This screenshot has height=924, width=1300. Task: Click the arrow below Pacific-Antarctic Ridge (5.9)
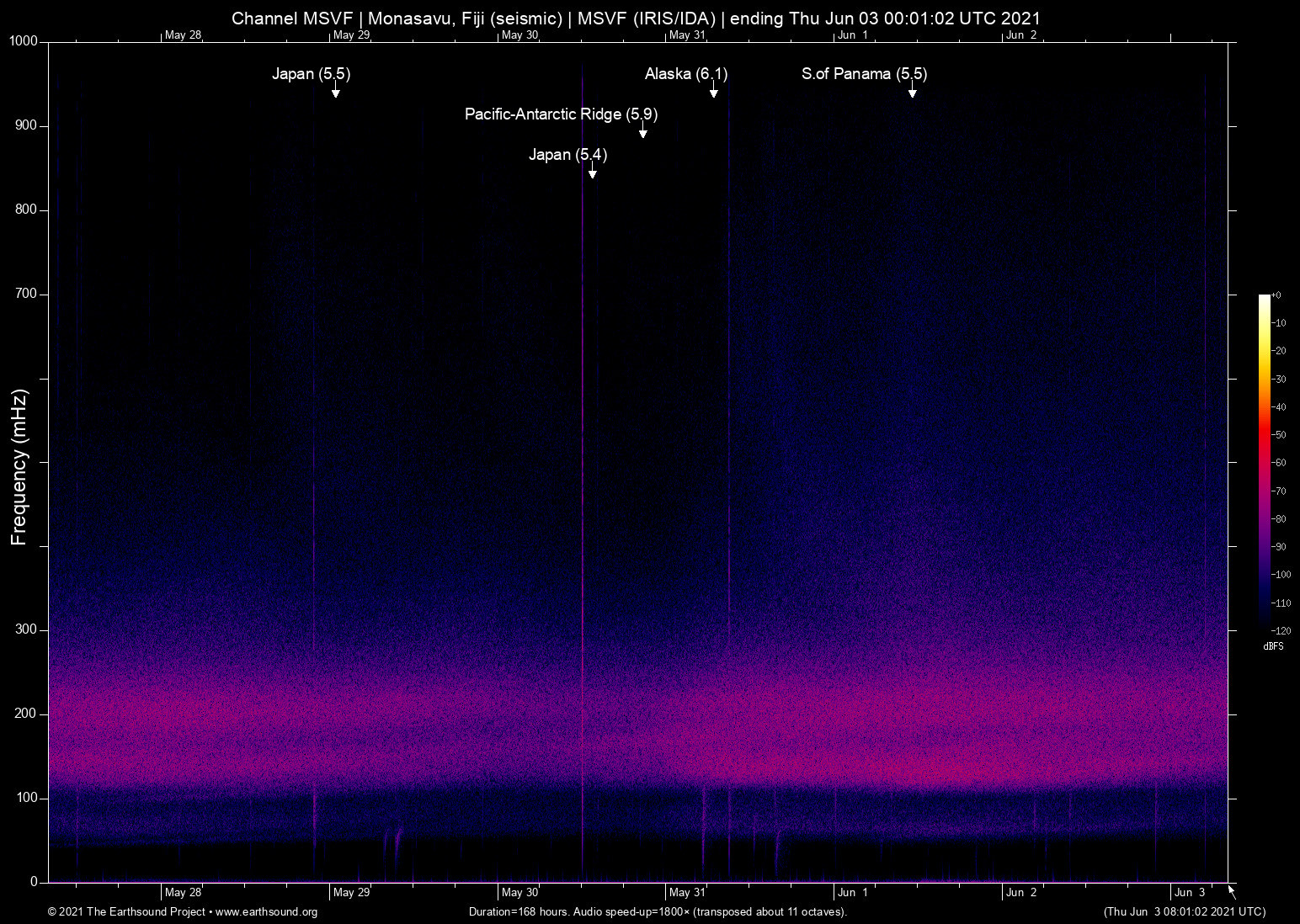pyautogui.click(x=643, y=131)
